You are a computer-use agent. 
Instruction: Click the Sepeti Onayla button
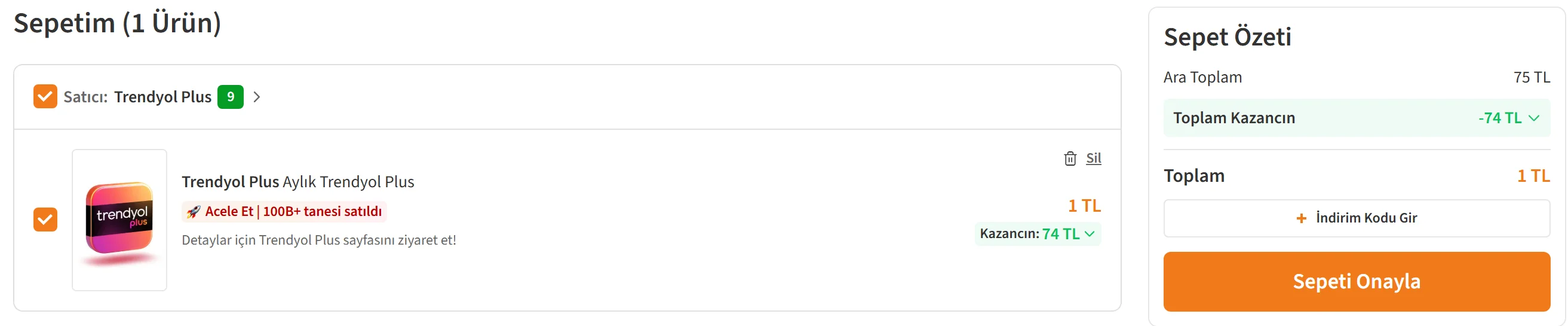[1356, 282]
